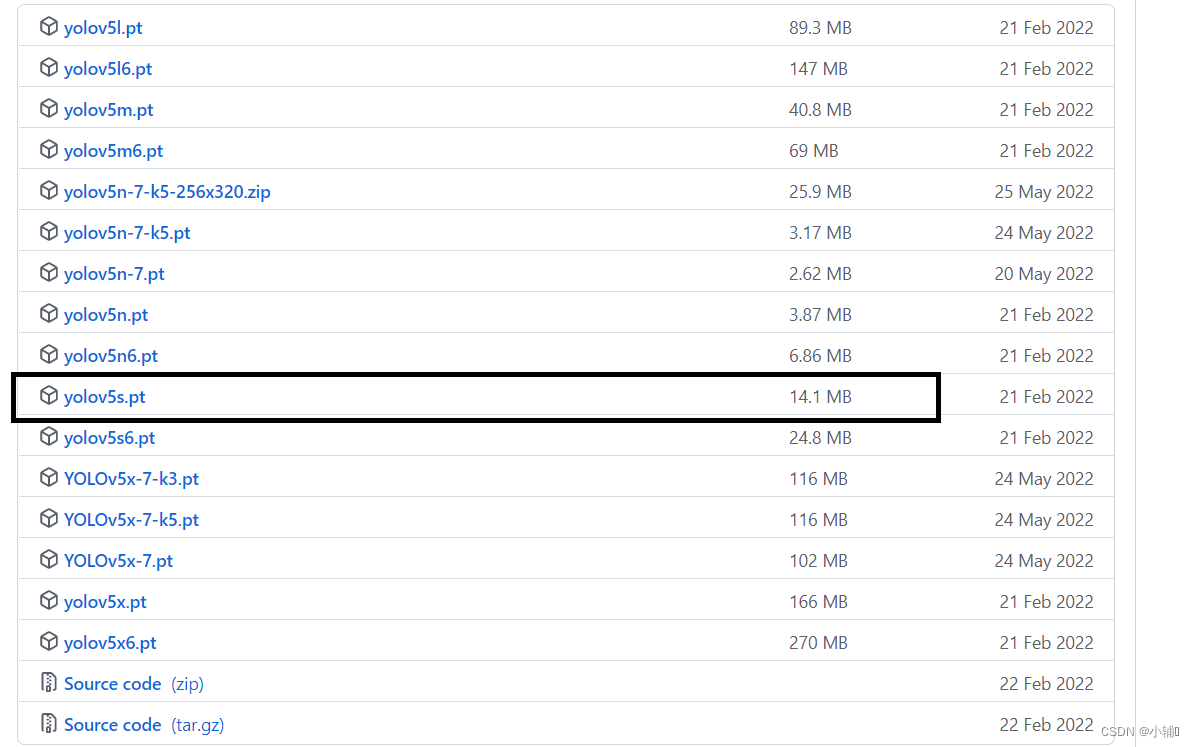
Task: Select the 14.1 MB size value
Action: coord(820,397)
